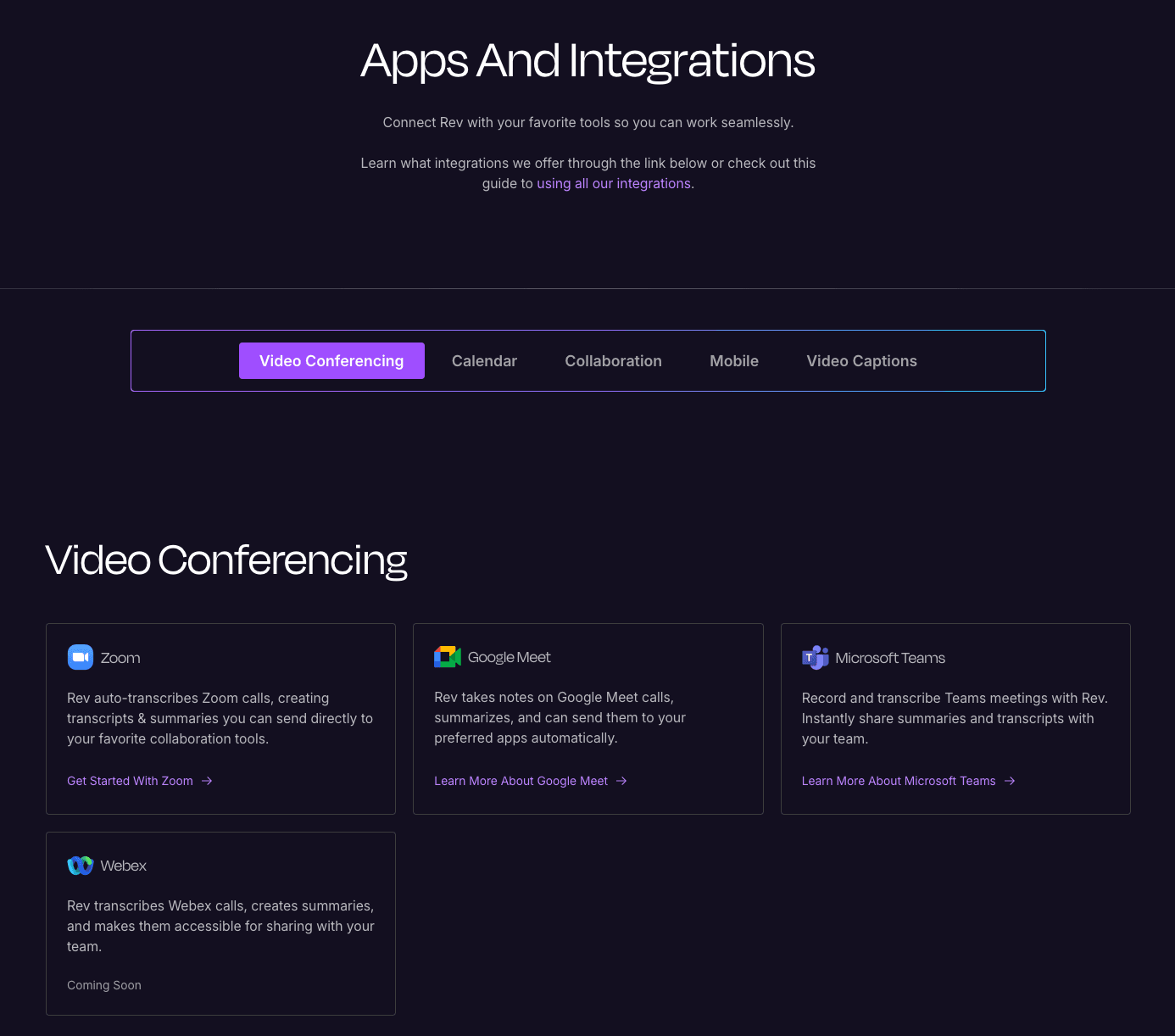Screen dimensions: 1175x1036
Task: Click the 'Rev auto-transcribes Zoom calls' description
Action: pos(220,718)
